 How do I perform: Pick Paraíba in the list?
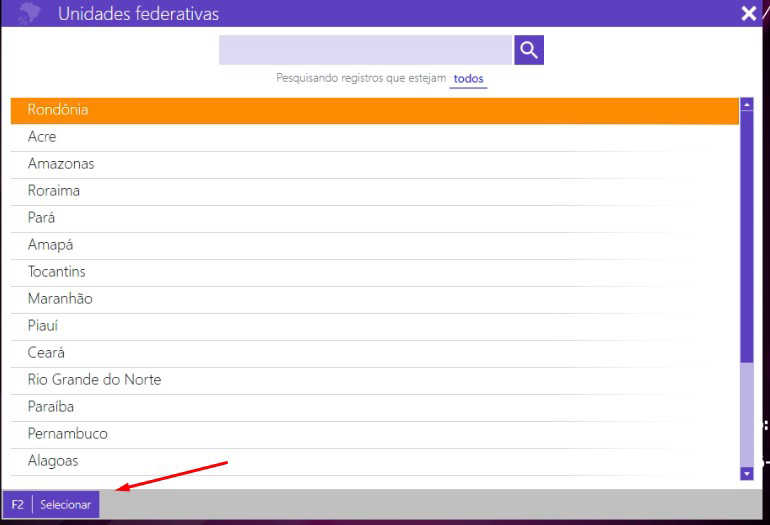tap(375, 407)
